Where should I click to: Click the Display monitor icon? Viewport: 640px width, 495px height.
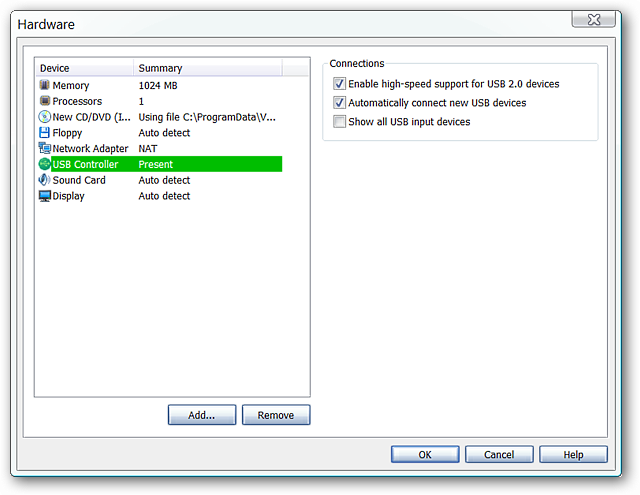pyautogui.click(x=44, y=196)
